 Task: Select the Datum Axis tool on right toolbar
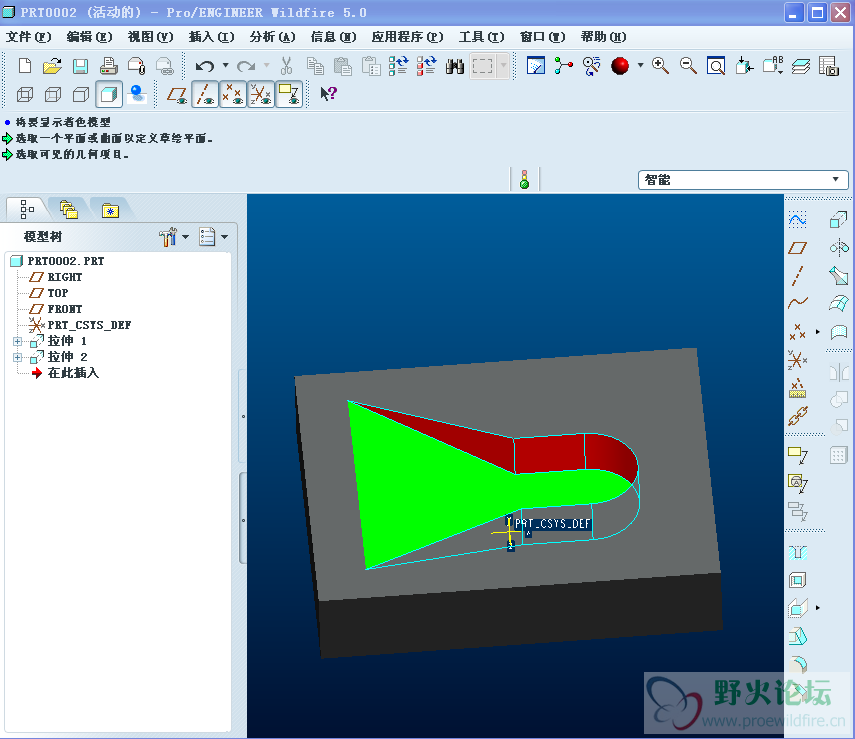(x=797, y=276)
